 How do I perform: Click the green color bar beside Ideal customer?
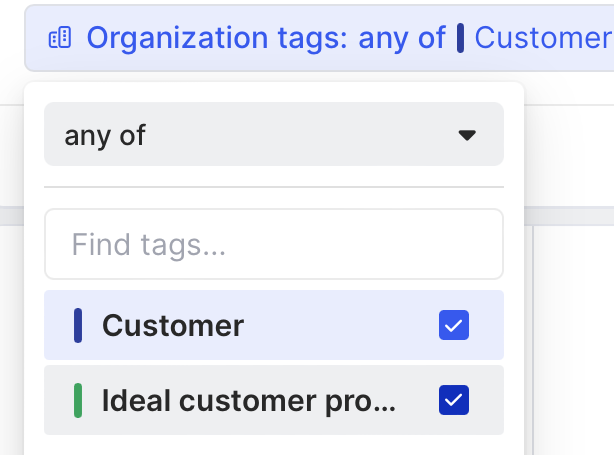tap(78, 400)
